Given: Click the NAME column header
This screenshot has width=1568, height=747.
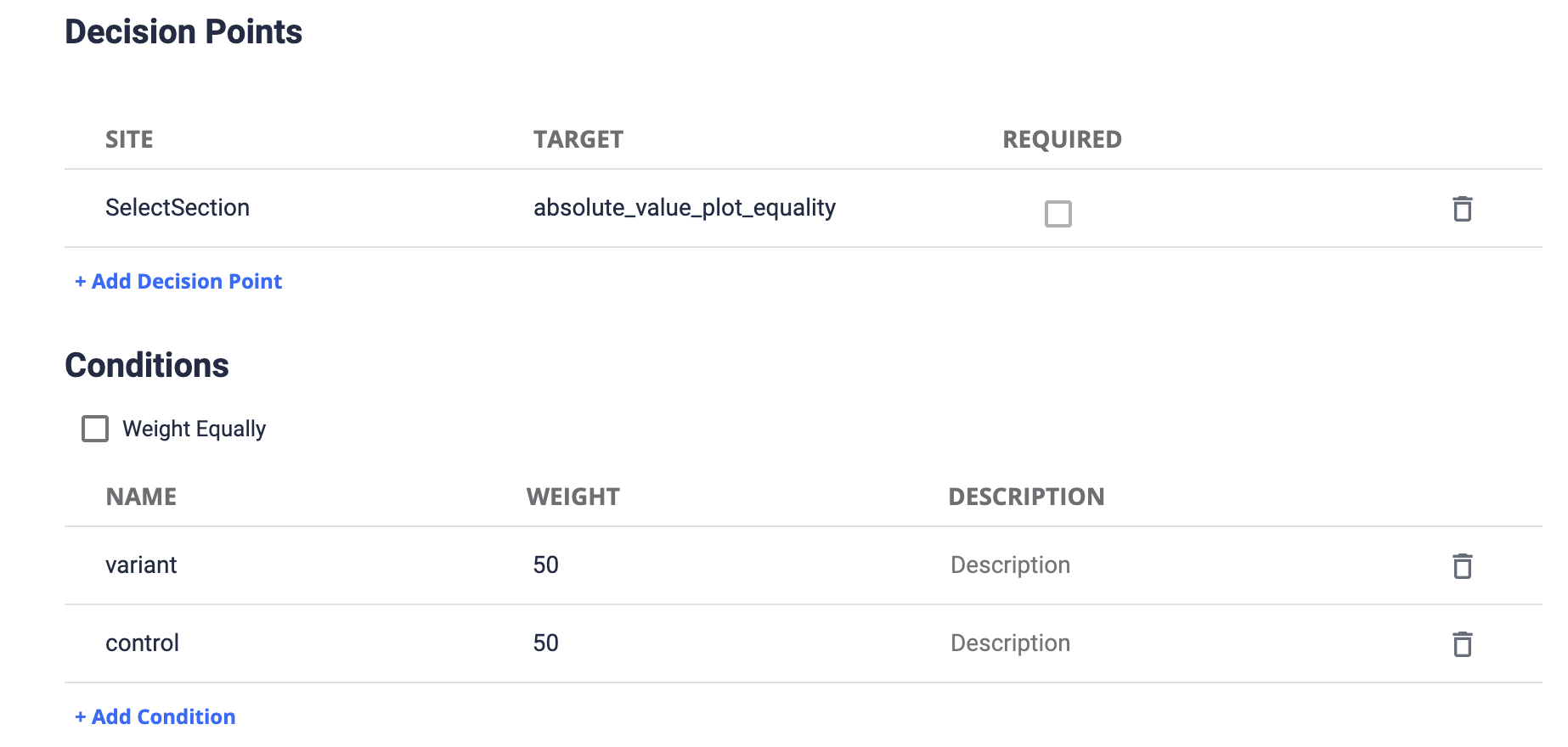Looking at the screenshot, I should point(141,497).
